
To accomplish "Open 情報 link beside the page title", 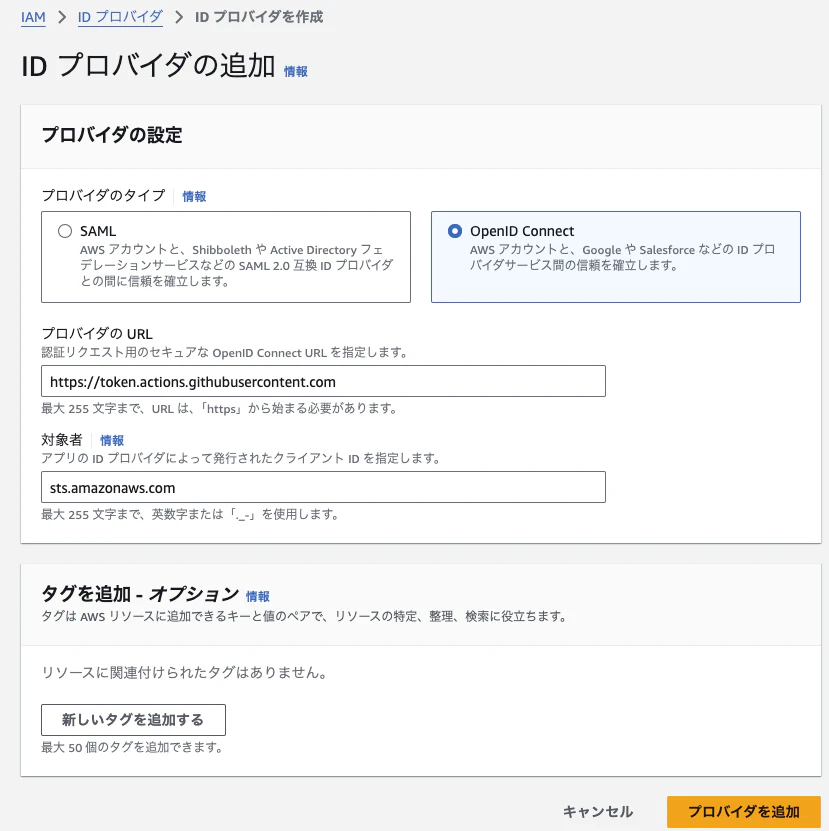I will 296,71.
